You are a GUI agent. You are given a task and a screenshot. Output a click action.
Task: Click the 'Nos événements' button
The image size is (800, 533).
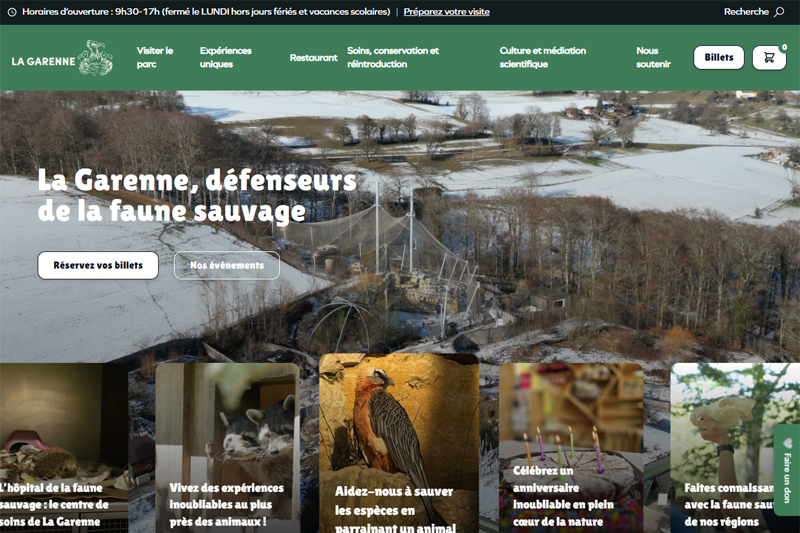226,265
